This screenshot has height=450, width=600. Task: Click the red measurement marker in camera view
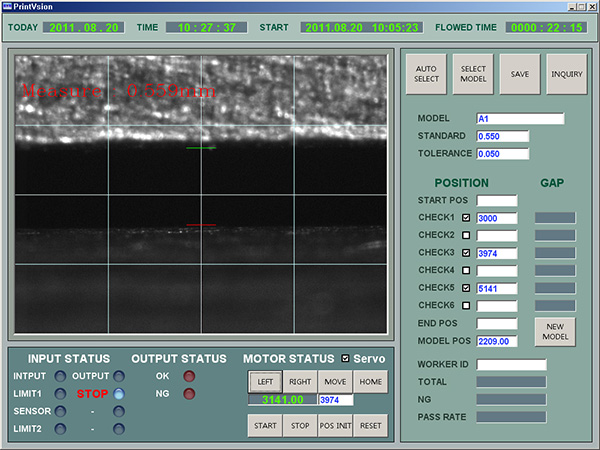pyautogui.click(x=200, y=225)
